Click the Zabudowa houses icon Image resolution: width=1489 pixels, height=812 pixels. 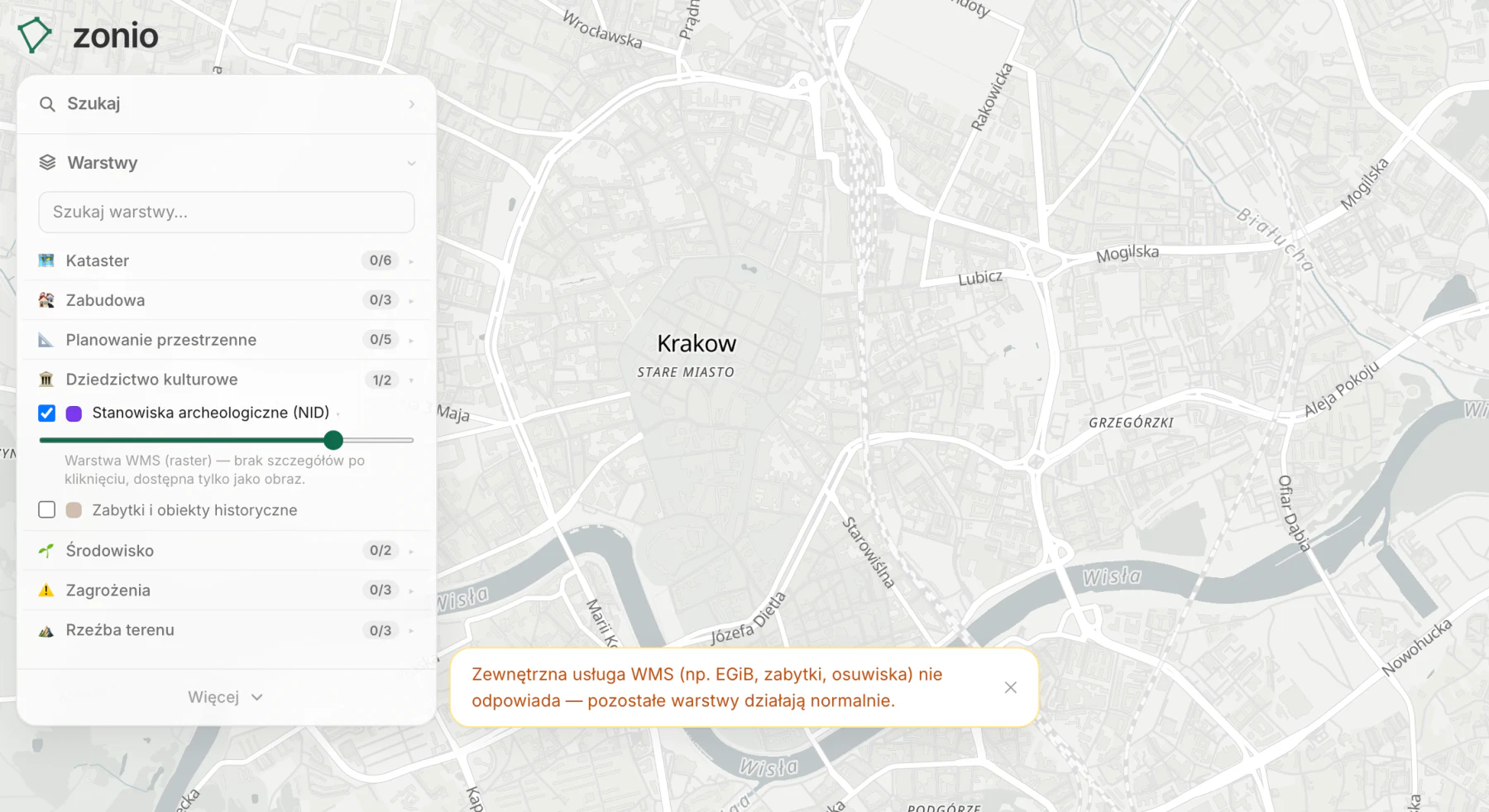pos(46,300)
